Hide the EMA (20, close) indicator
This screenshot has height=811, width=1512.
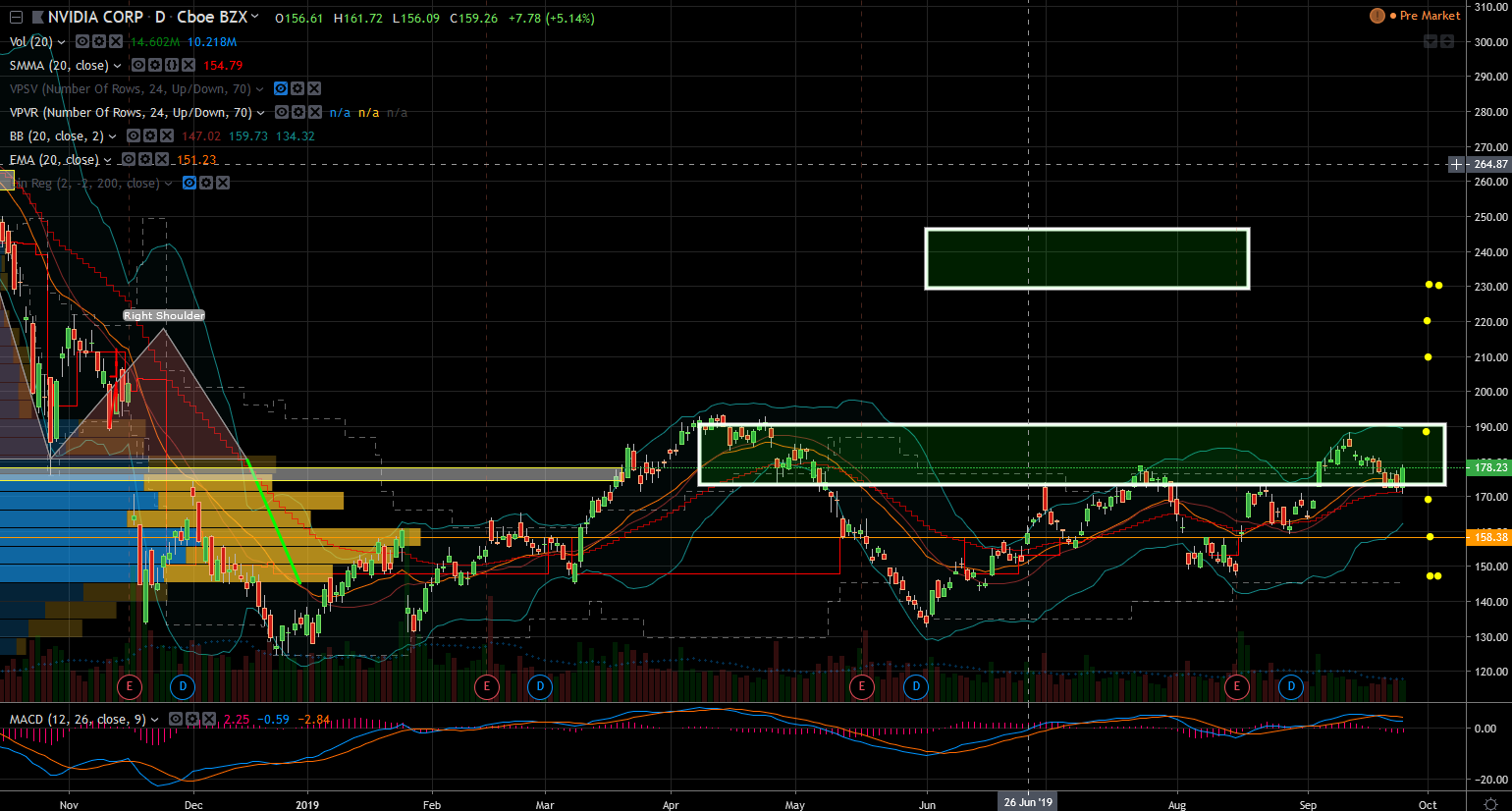tap(129, 159)
